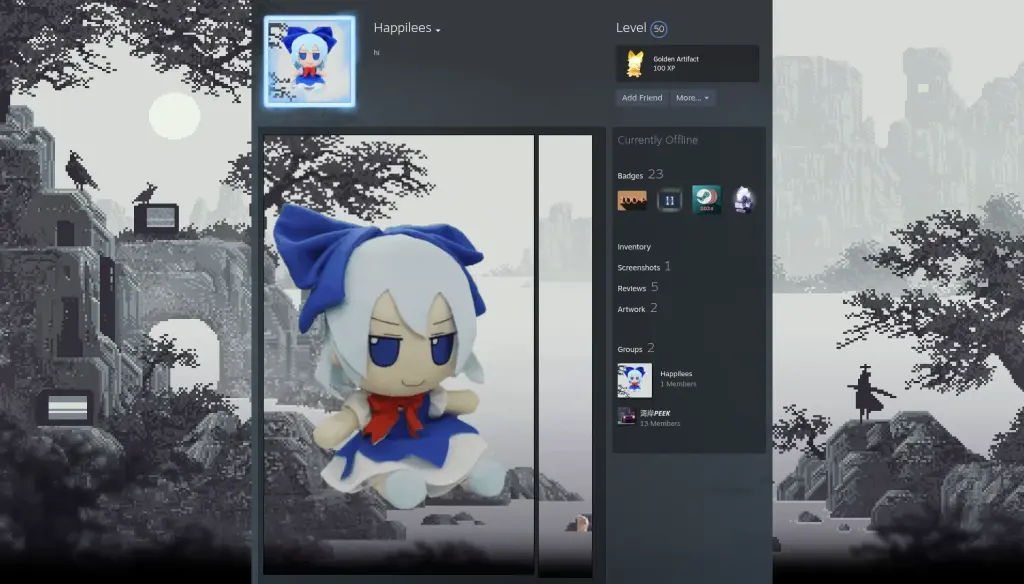1024x584 pixels.
Task: Open the Inventory link
Action: (x=632, y=246)
